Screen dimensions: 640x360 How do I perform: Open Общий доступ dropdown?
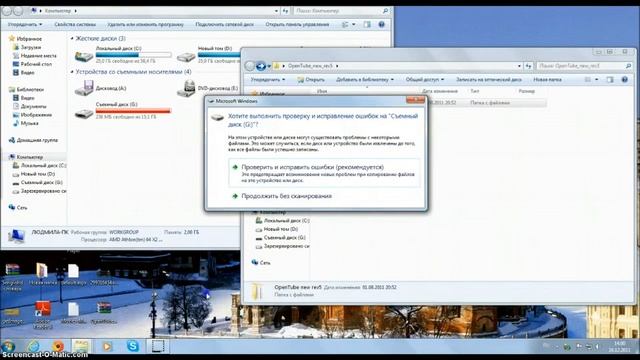(424, 80)
